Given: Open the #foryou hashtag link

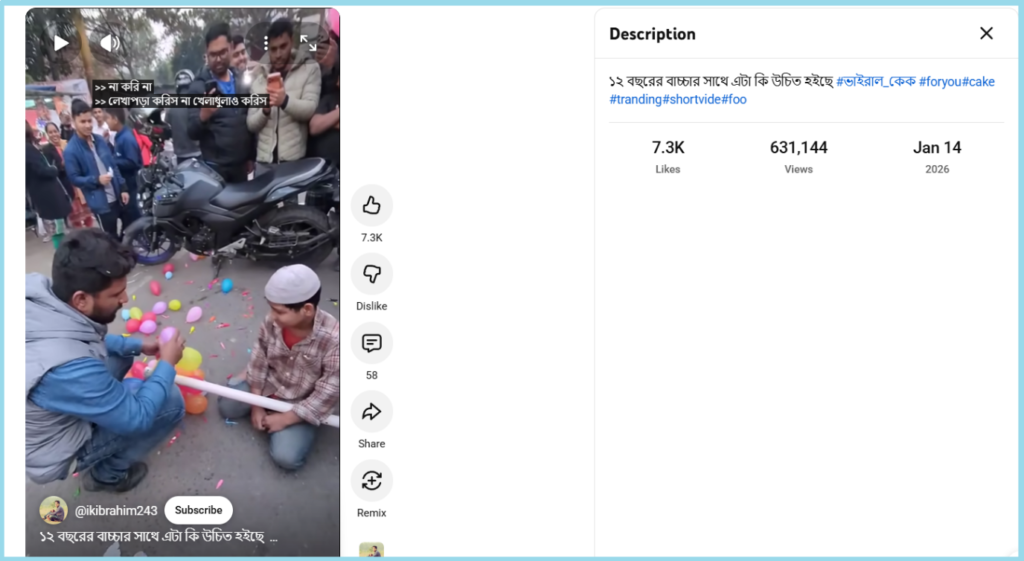Looking at the screenshot, I should (x=940, y=81).
